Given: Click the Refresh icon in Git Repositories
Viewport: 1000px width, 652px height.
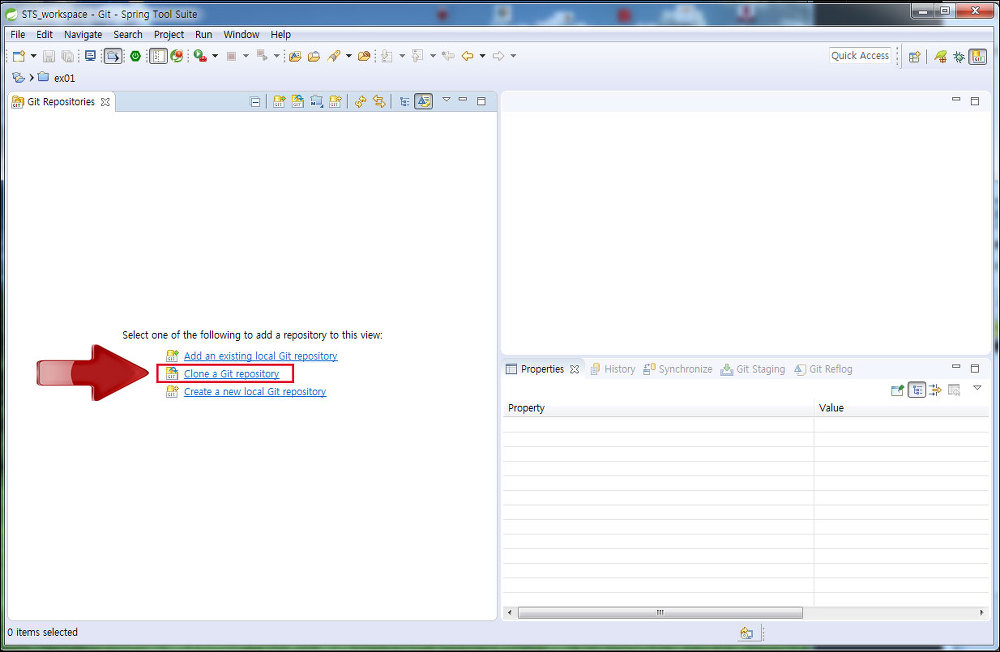Looking at the screenshot, I should (360, 101).
